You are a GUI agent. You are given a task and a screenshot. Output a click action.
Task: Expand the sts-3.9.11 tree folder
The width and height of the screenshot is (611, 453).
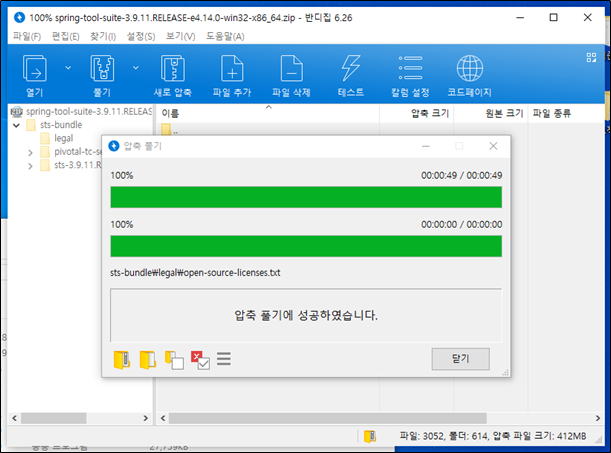30,166
